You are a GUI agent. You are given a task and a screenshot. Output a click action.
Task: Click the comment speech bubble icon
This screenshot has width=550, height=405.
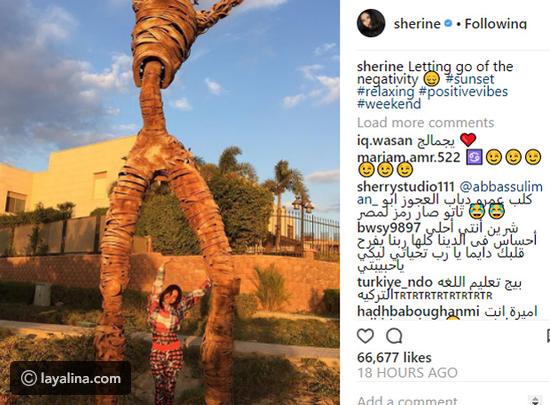(x=394, y=336)
